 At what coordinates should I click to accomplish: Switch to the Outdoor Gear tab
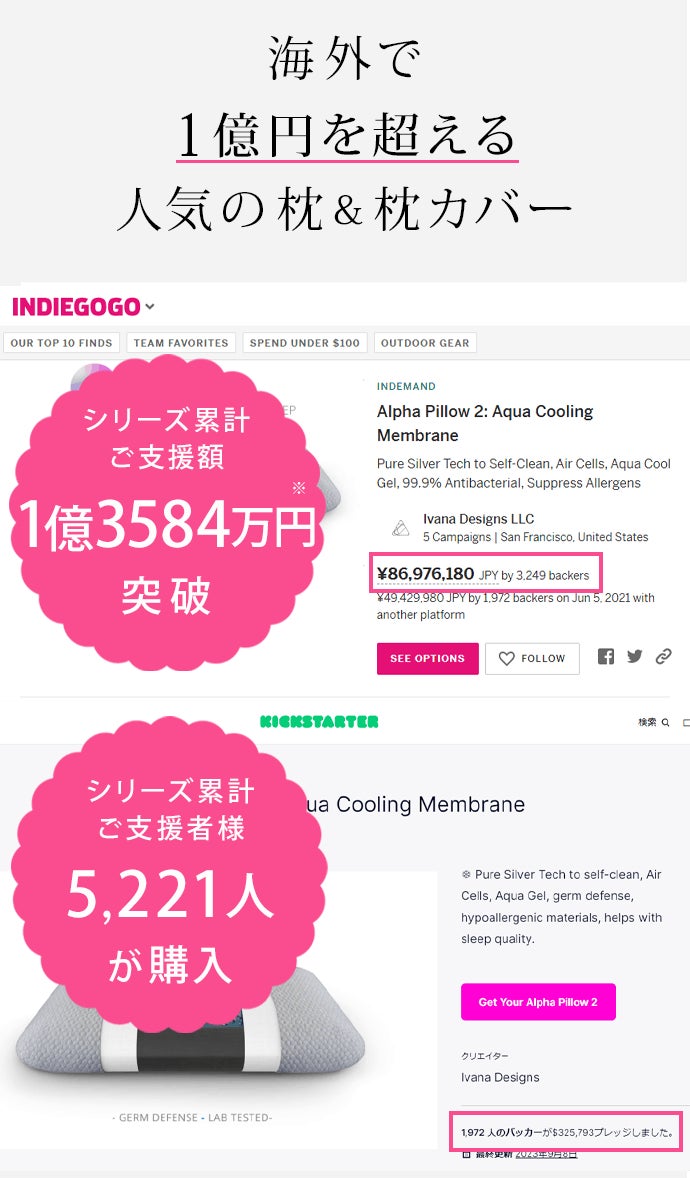(425, 343)
